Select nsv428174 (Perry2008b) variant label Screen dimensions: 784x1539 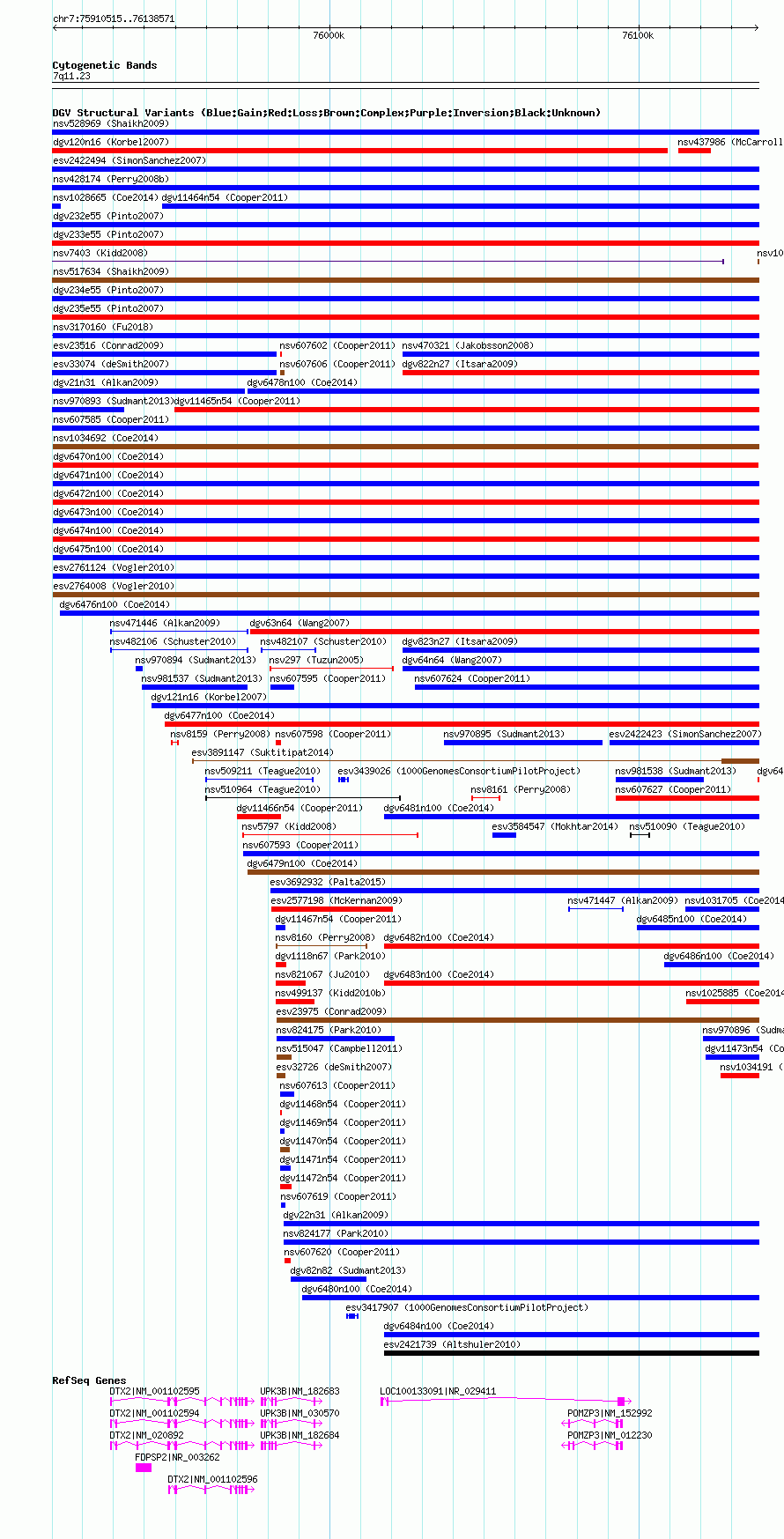tap(110, 179)
